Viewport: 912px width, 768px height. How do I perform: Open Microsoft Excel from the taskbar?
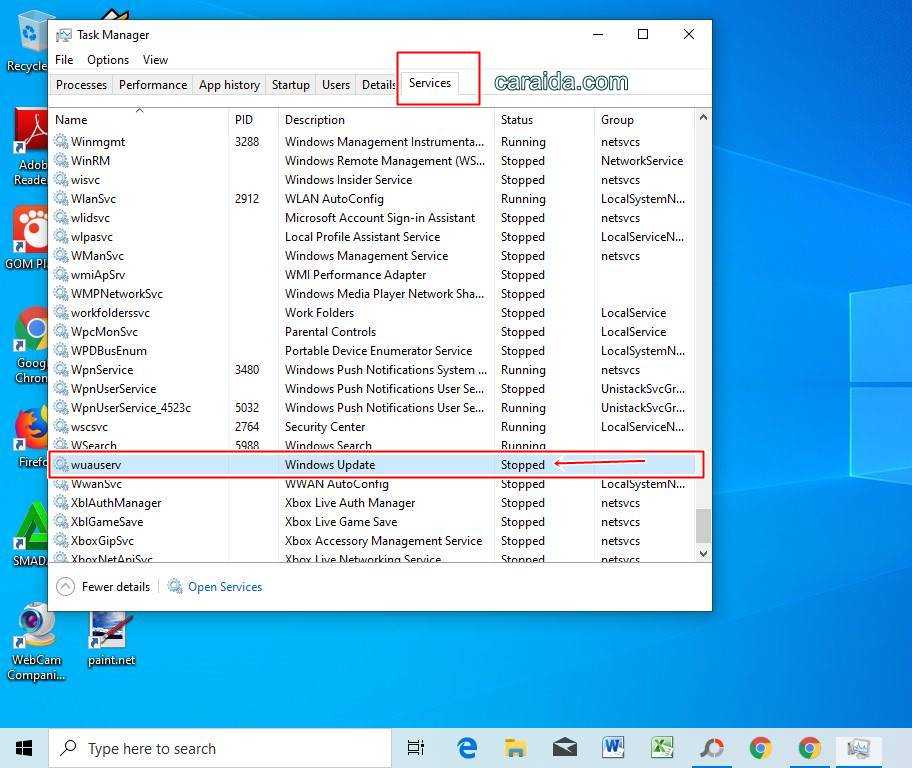(x=662, y=748)
